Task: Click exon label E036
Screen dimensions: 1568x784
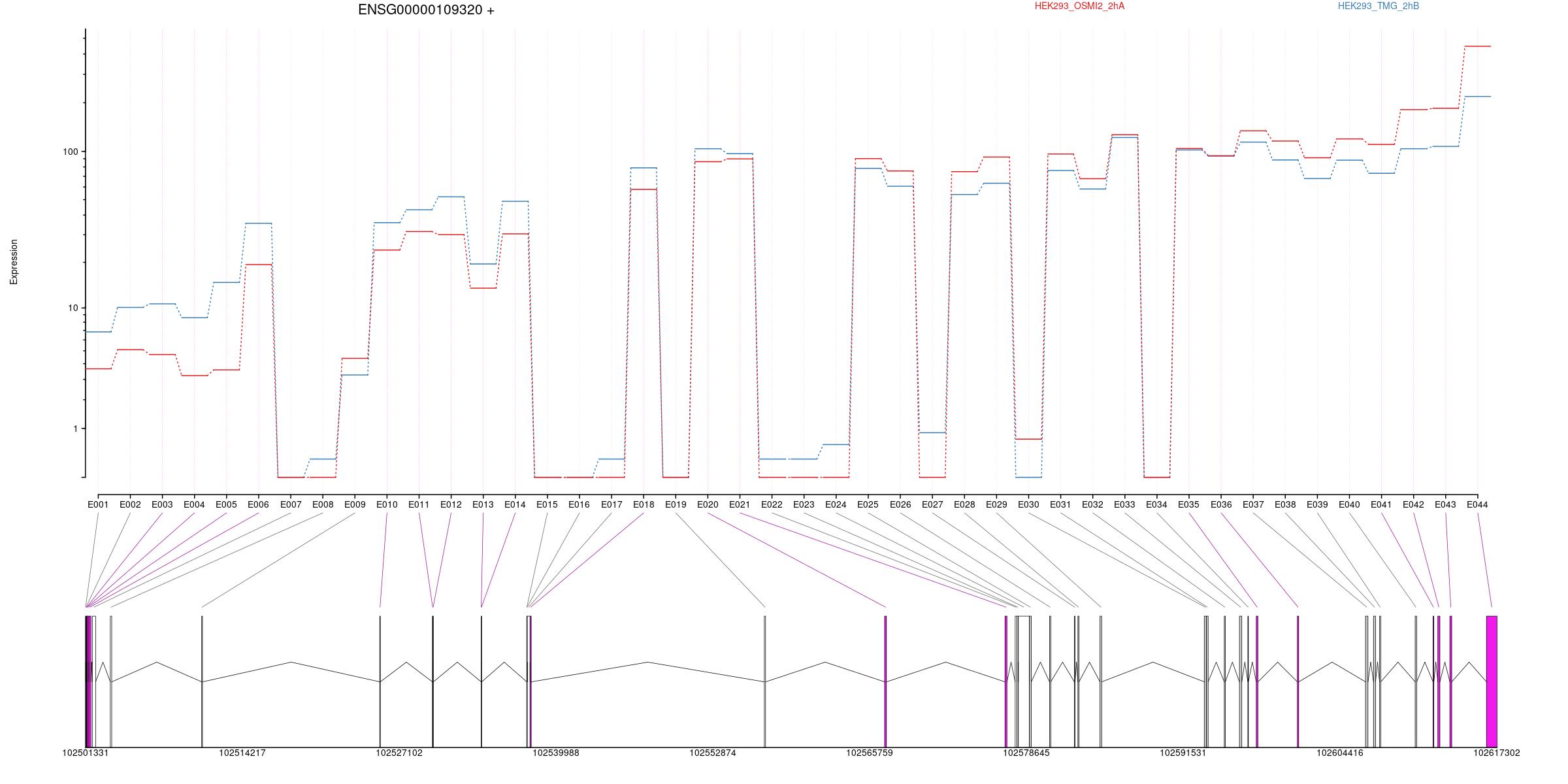Action: click(1221, 504)
